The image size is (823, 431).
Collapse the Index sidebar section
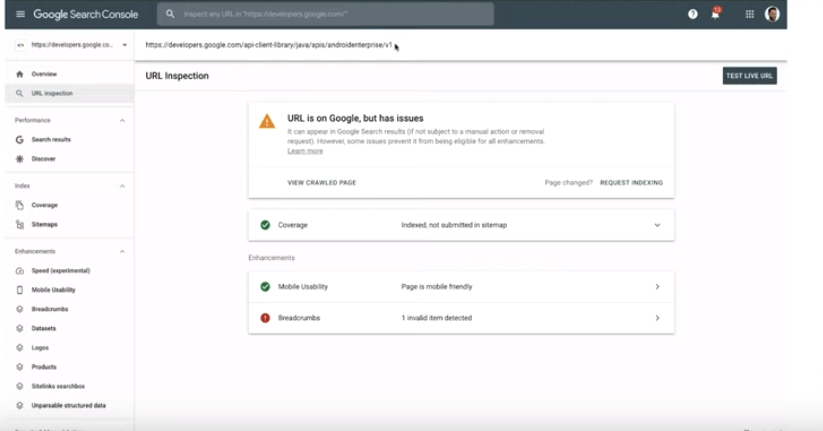pyautogui.click(x=122, y=186)
